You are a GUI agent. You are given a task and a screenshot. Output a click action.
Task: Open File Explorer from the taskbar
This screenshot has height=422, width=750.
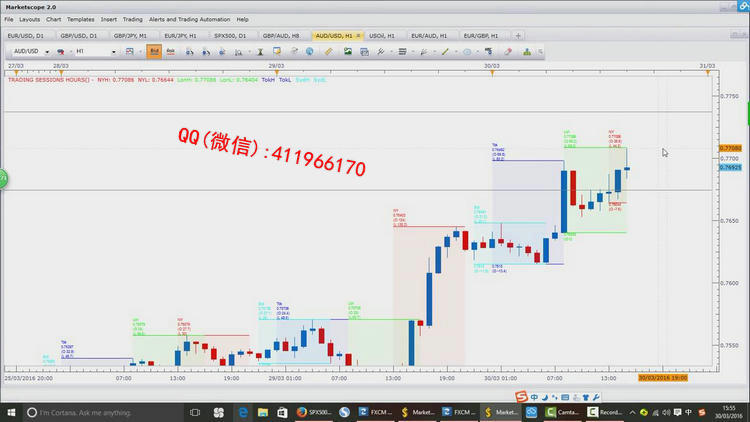pos(263,412)
